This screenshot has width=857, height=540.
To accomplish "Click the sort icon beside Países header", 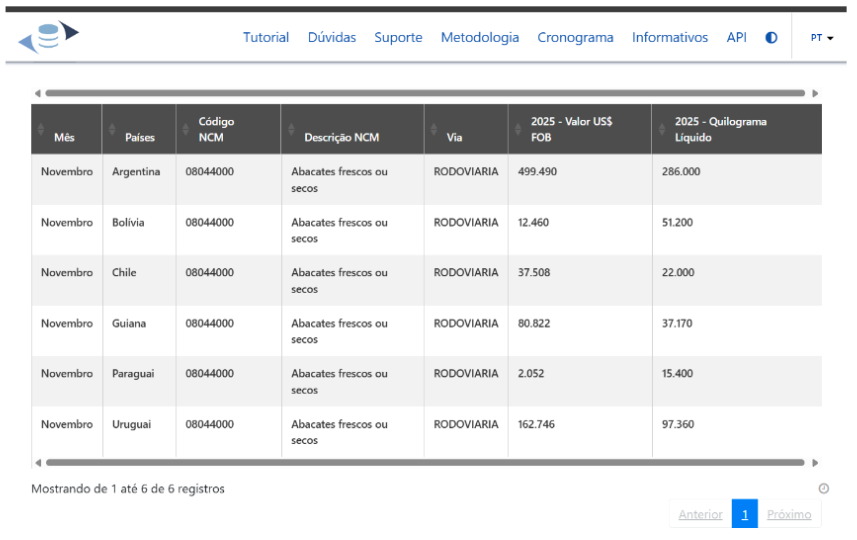I will [112, 130].
